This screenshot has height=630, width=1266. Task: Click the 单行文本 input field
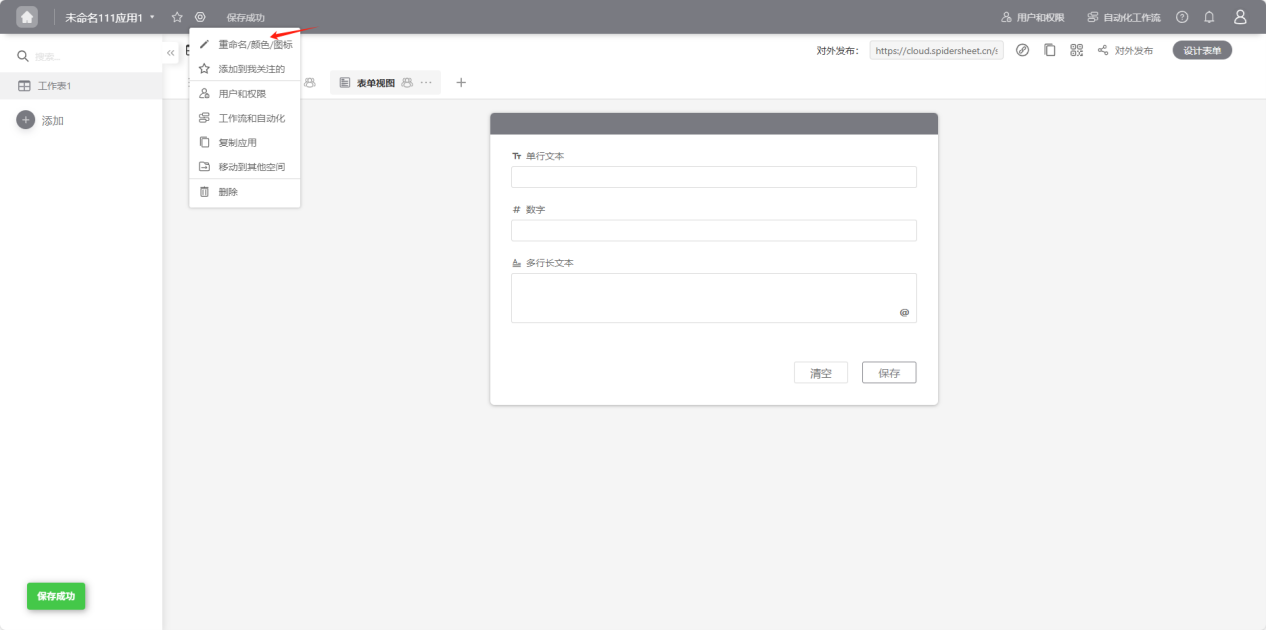pyautogui.click(x=713, y=177)
